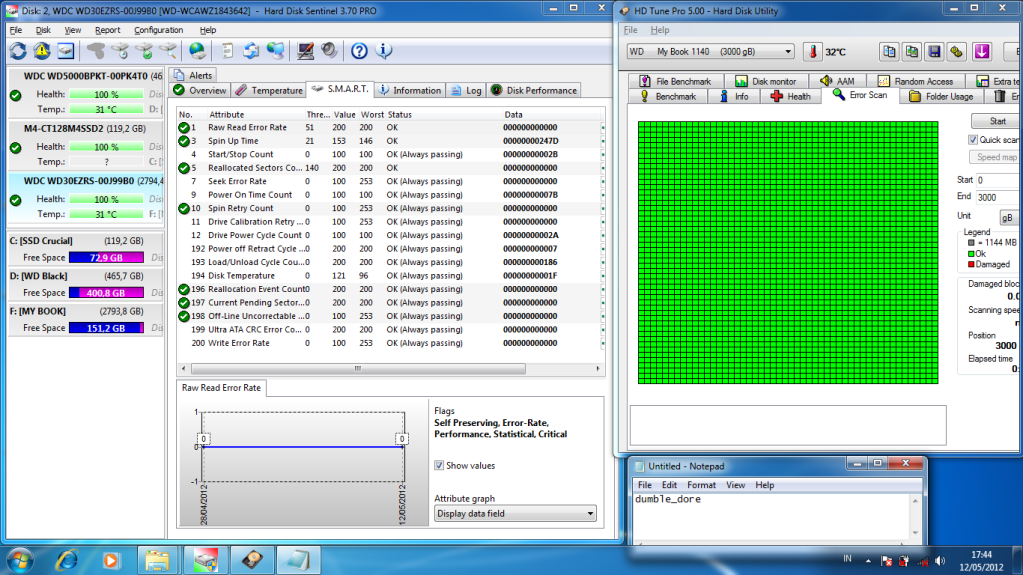Select the M4-CT128M4SSD2 disk entry

click(x=86, y=145)
